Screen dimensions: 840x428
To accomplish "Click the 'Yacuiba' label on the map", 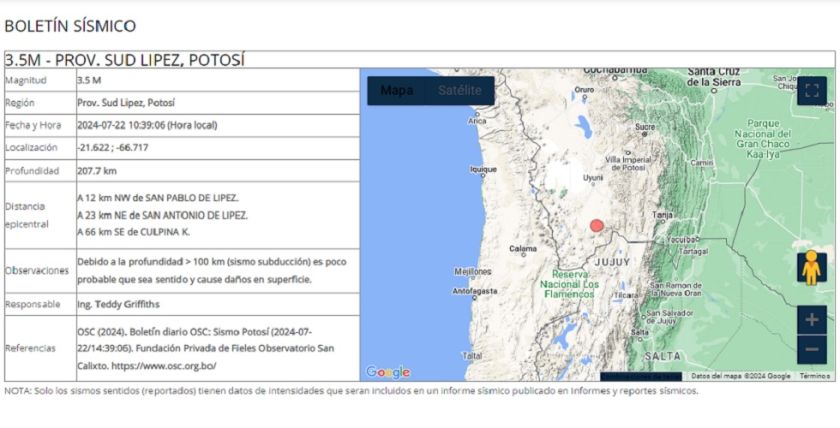I will point(682,239).
